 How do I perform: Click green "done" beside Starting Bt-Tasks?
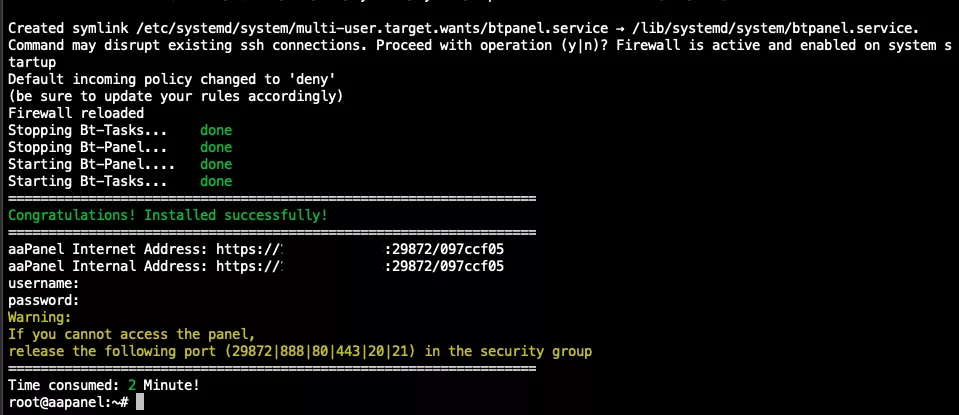click(216, 181)
